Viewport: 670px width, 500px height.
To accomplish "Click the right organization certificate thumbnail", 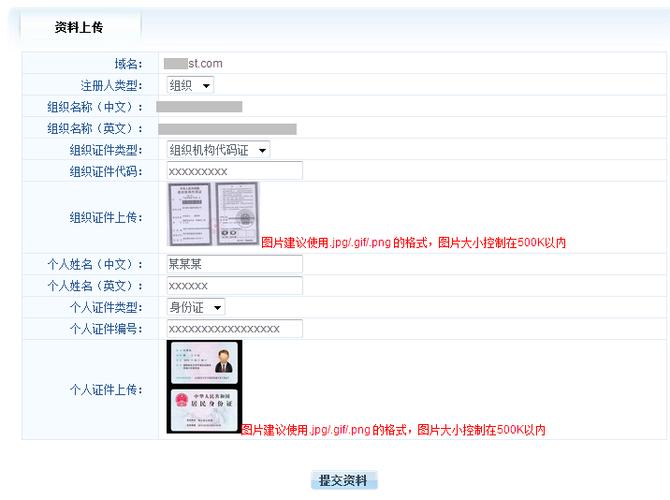I will (x=237, y=214).
